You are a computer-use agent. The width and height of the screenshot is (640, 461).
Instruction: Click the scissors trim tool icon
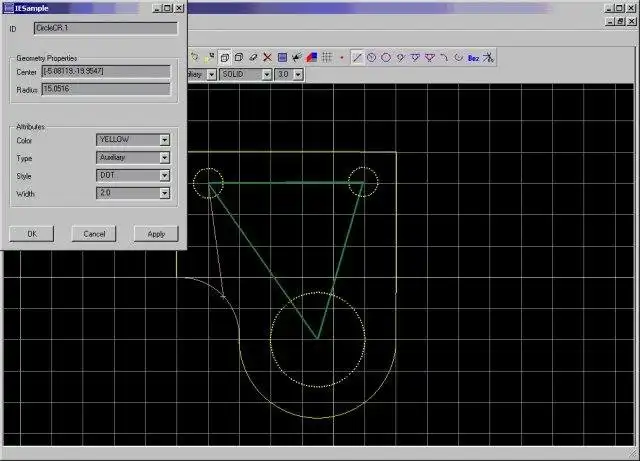[488, 58]
